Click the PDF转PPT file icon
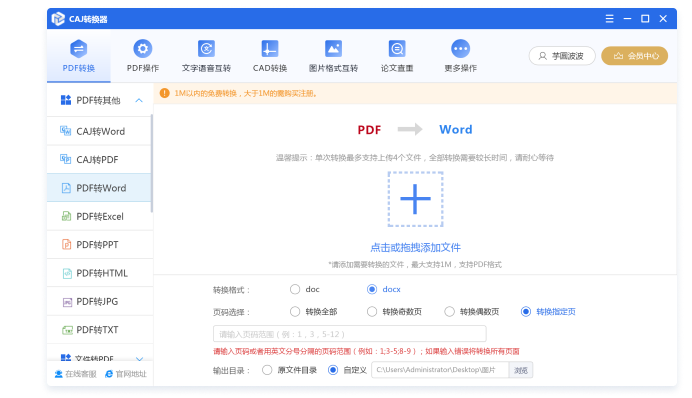 [x=66, y=244]
